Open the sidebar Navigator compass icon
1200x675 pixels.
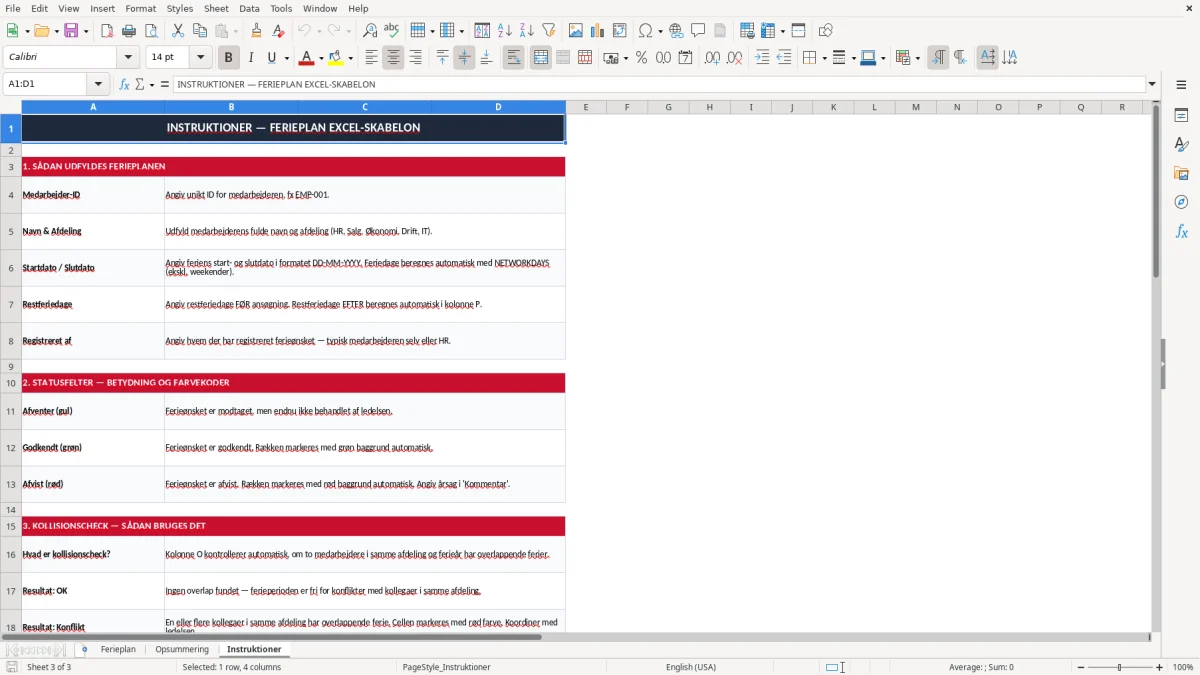pos(1181,202)
